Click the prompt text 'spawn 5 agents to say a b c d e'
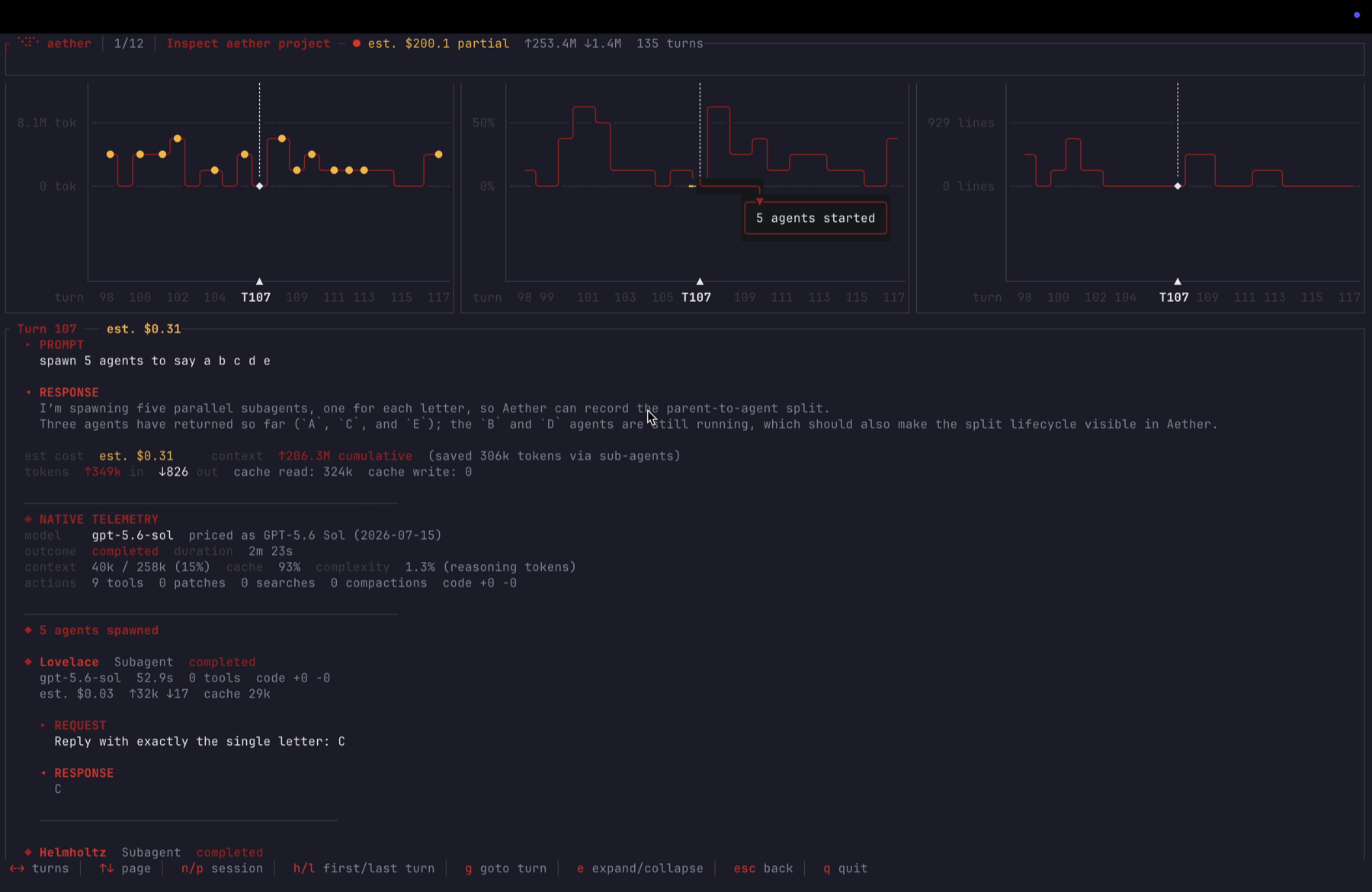This screenshot has height=892, width=1372. click(x=155, y=361)
